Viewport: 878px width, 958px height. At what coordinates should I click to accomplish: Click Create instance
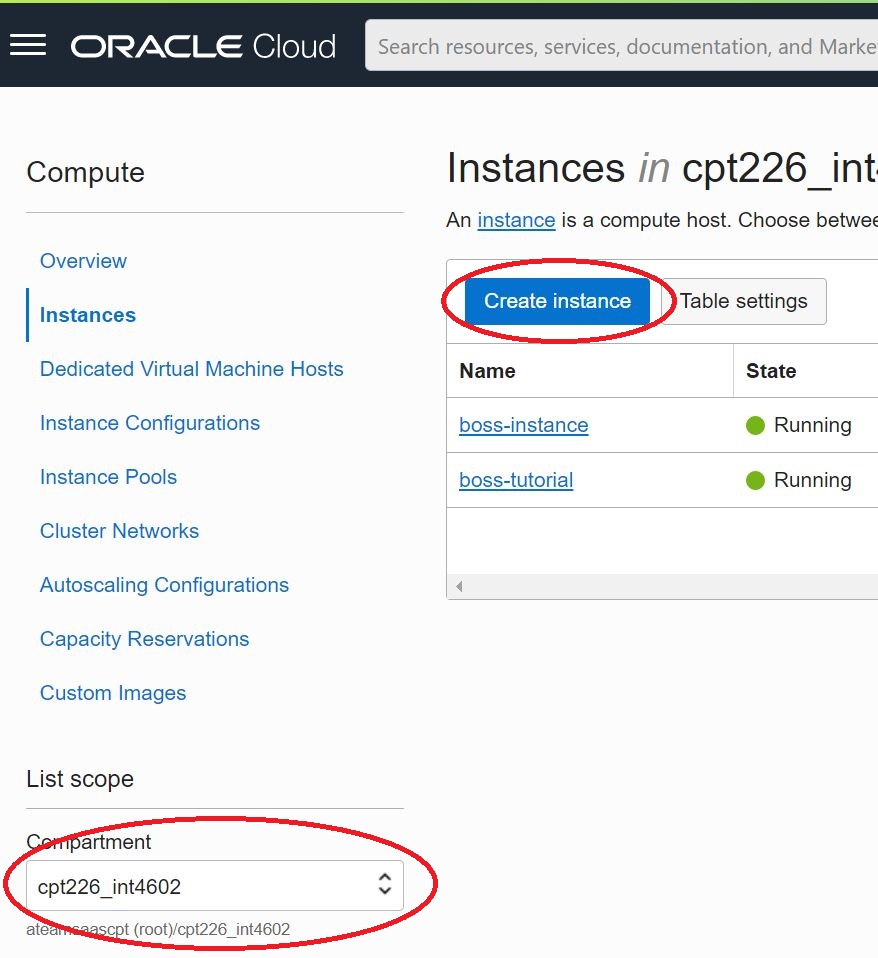pos(557,300)
